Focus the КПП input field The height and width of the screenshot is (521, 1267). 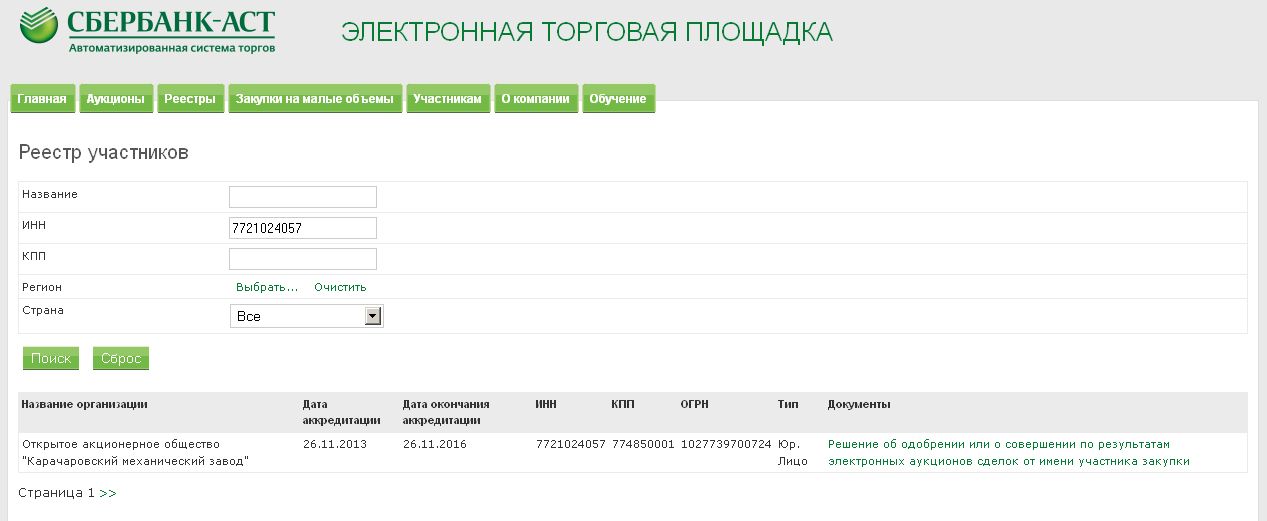point(303,259)
